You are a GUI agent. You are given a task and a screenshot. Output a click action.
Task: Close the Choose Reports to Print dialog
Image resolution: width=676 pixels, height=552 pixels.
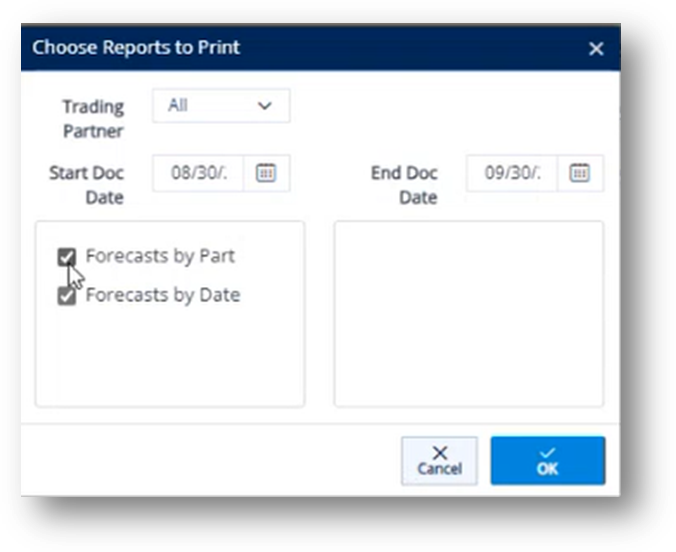tap(596, 49)
